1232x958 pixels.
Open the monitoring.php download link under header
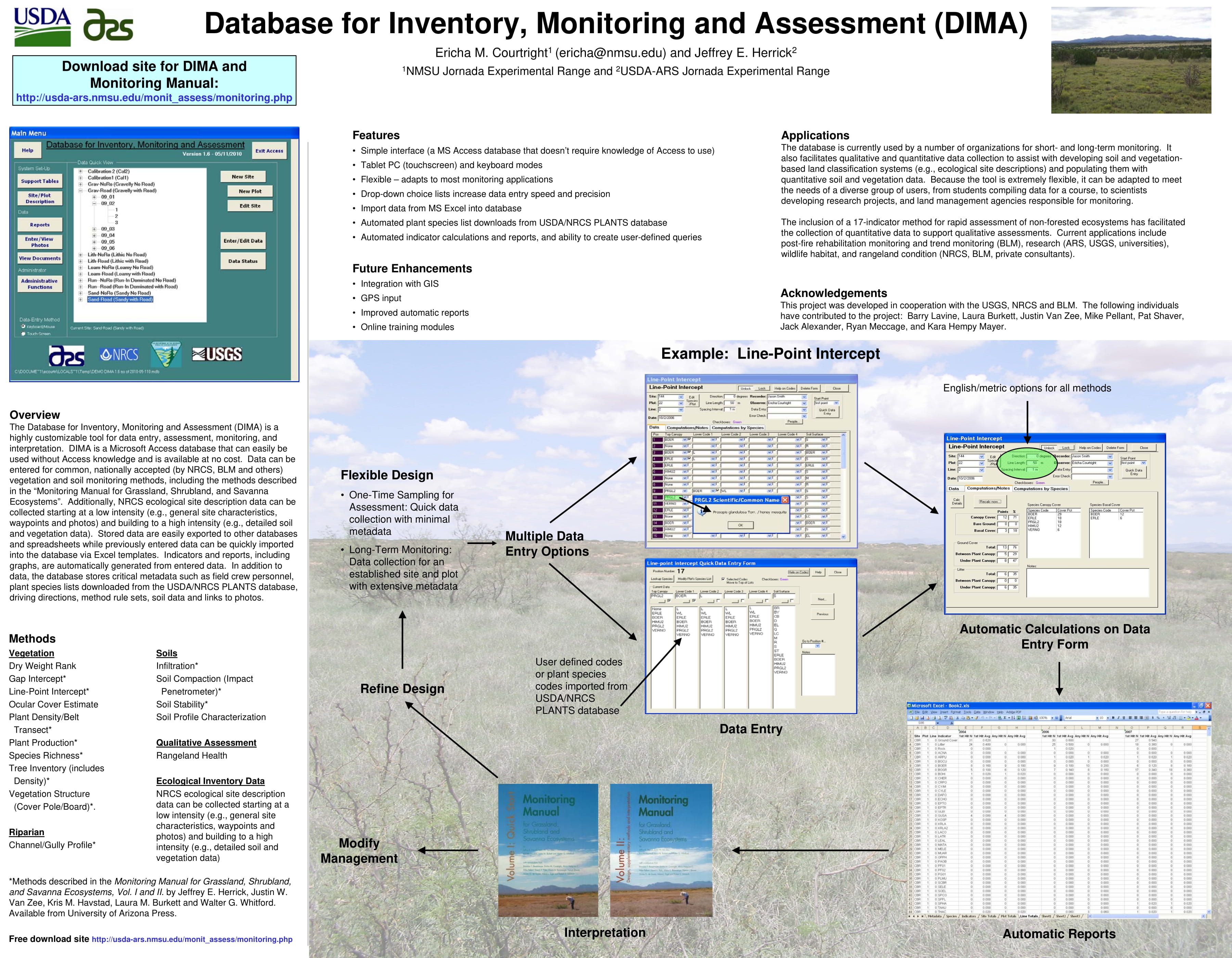pos(154,98)
